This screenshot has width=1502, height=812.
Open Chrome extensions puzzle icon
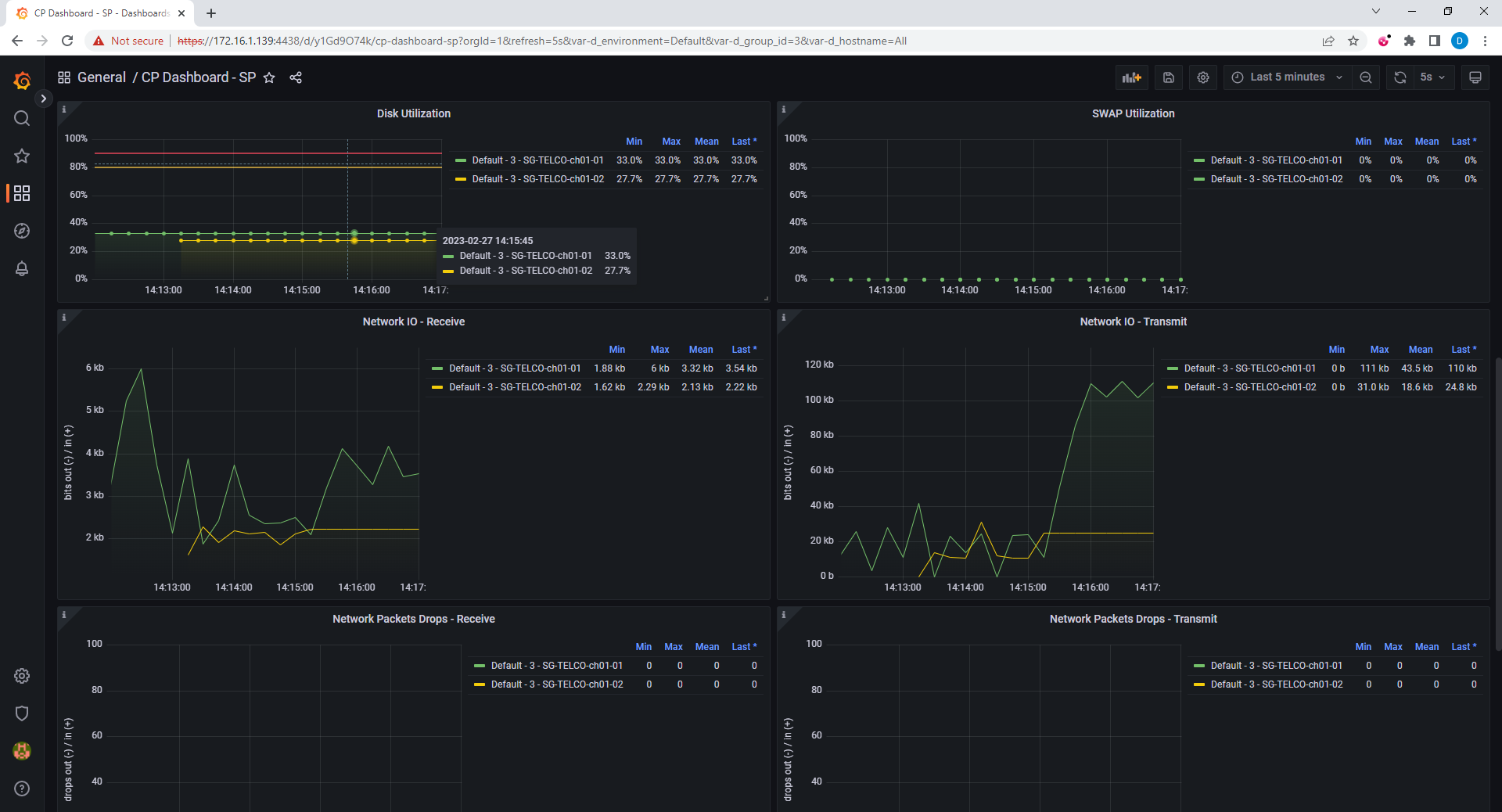(x=1410, y=41)
